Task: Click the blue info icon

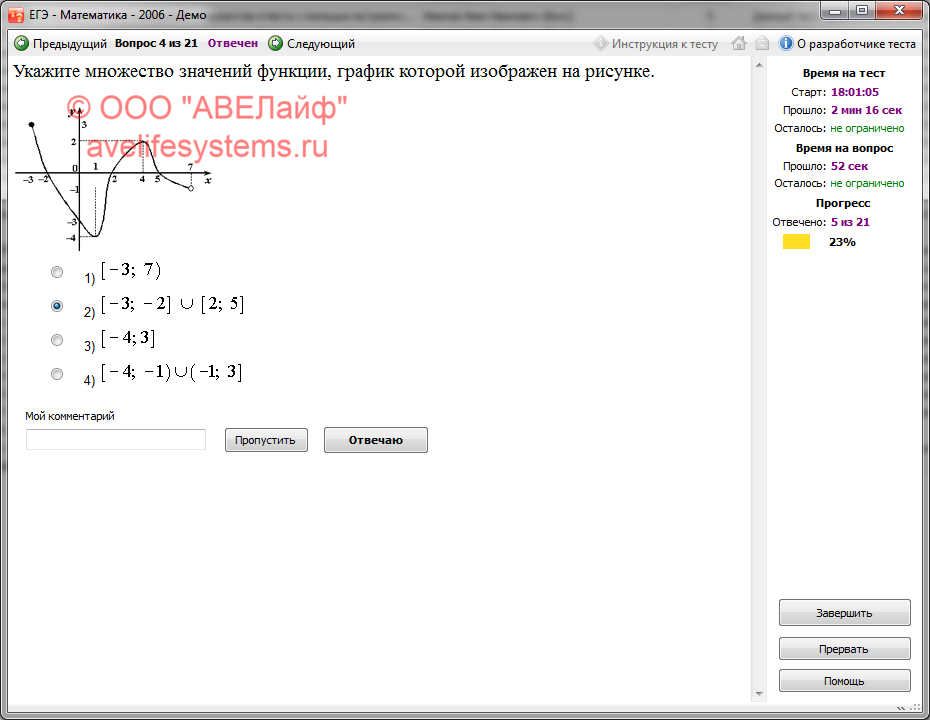Action: click(786, 44)
